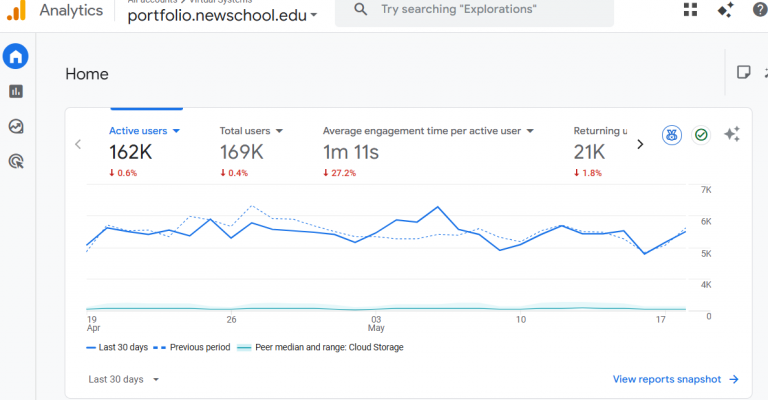Viewport: 768px width, 400px height.
Task: Click the 7K y-axis label
Action: (706, 190)
